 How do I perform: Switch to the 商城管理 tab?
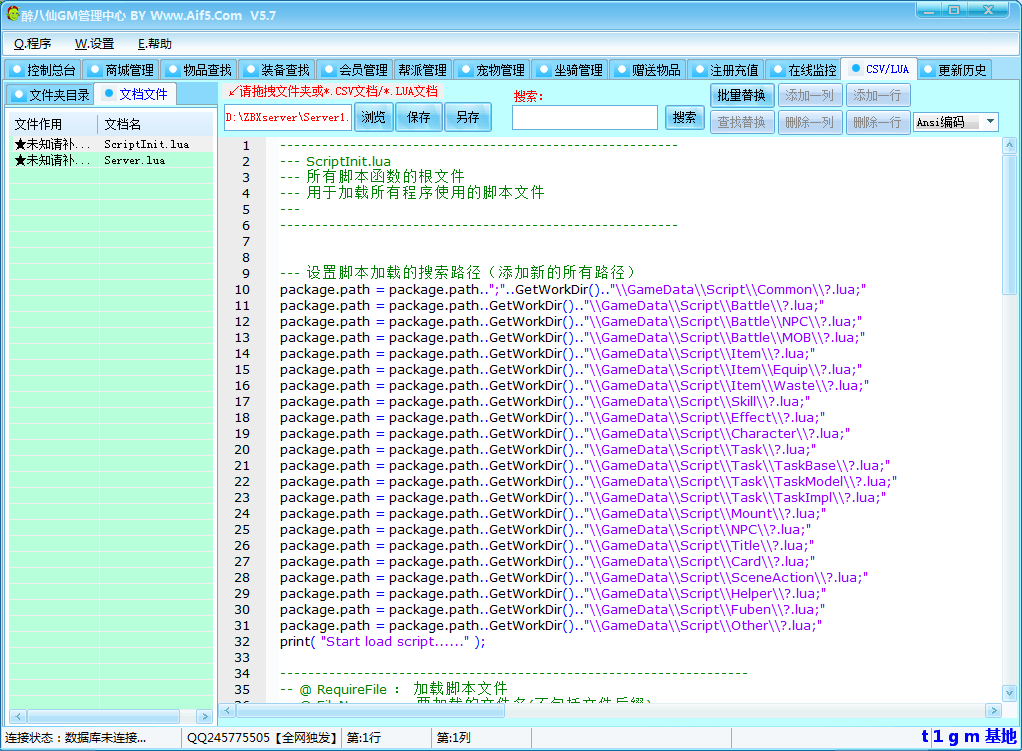[121, 70]
